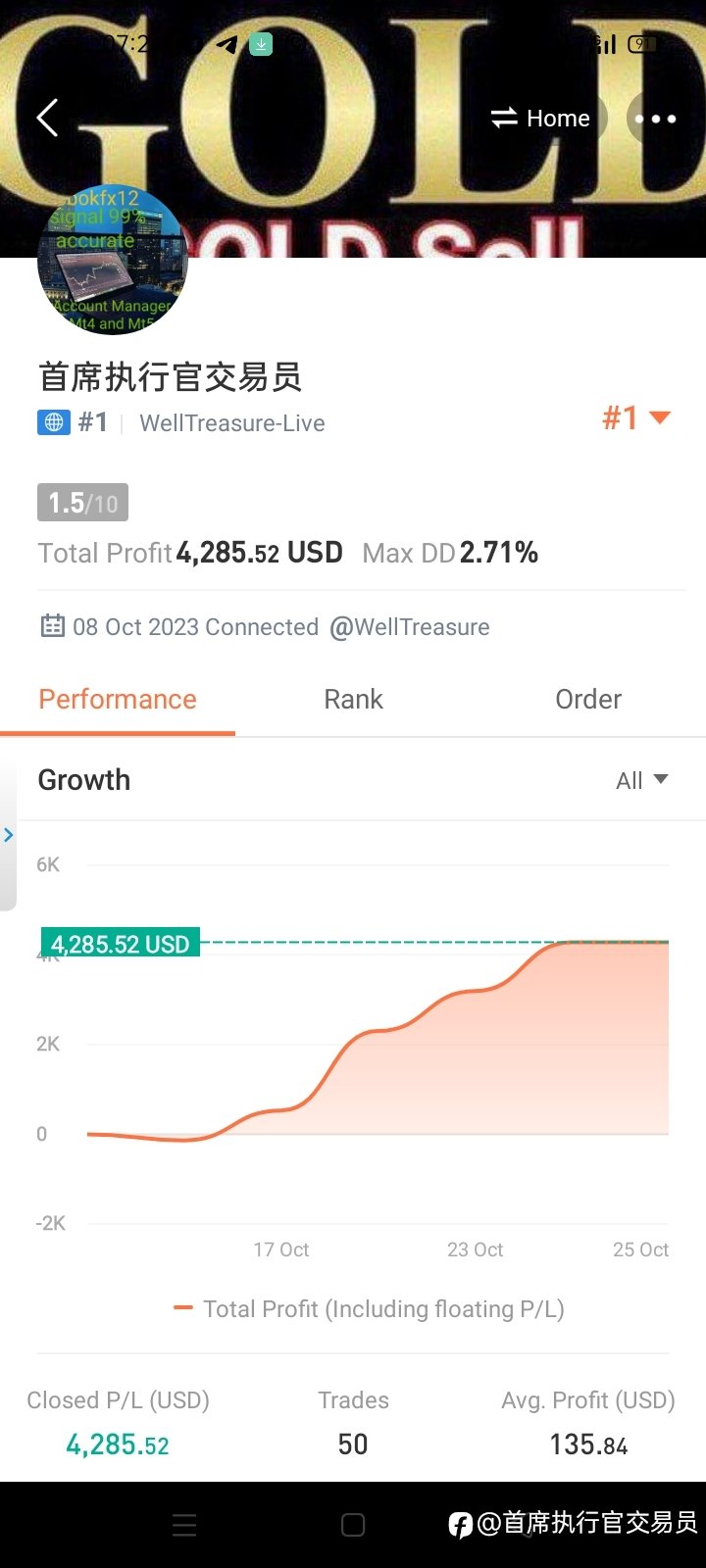Viewport: 706px width, 1568px height.
Task: Toggle the Total Profit legend series
Action: (369, 1309)
